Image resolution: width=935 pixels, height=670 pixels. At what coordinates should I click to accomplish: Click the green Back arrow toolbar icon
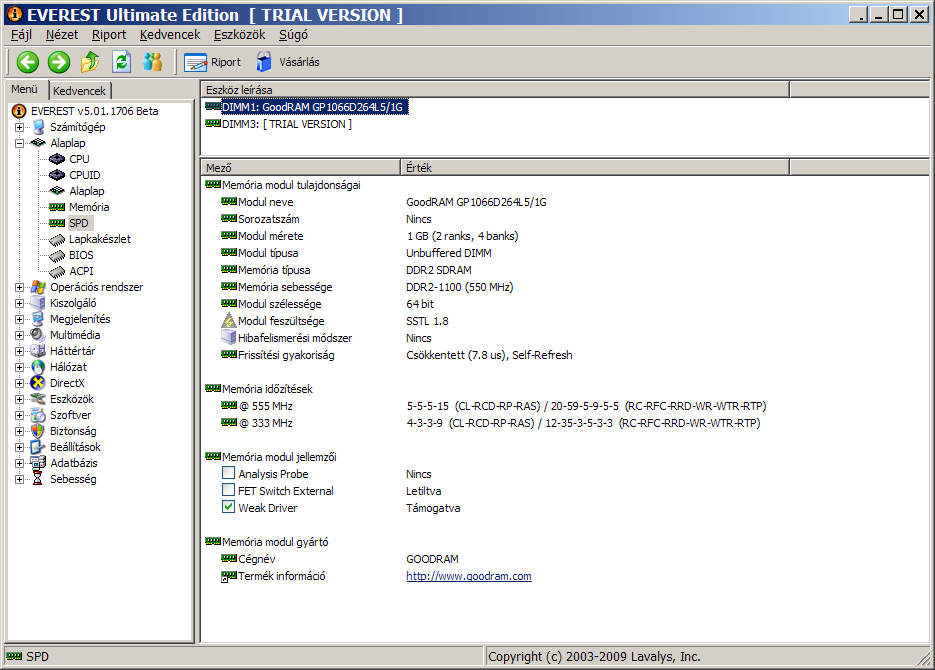pyautogui.click(x=27, y=62)
